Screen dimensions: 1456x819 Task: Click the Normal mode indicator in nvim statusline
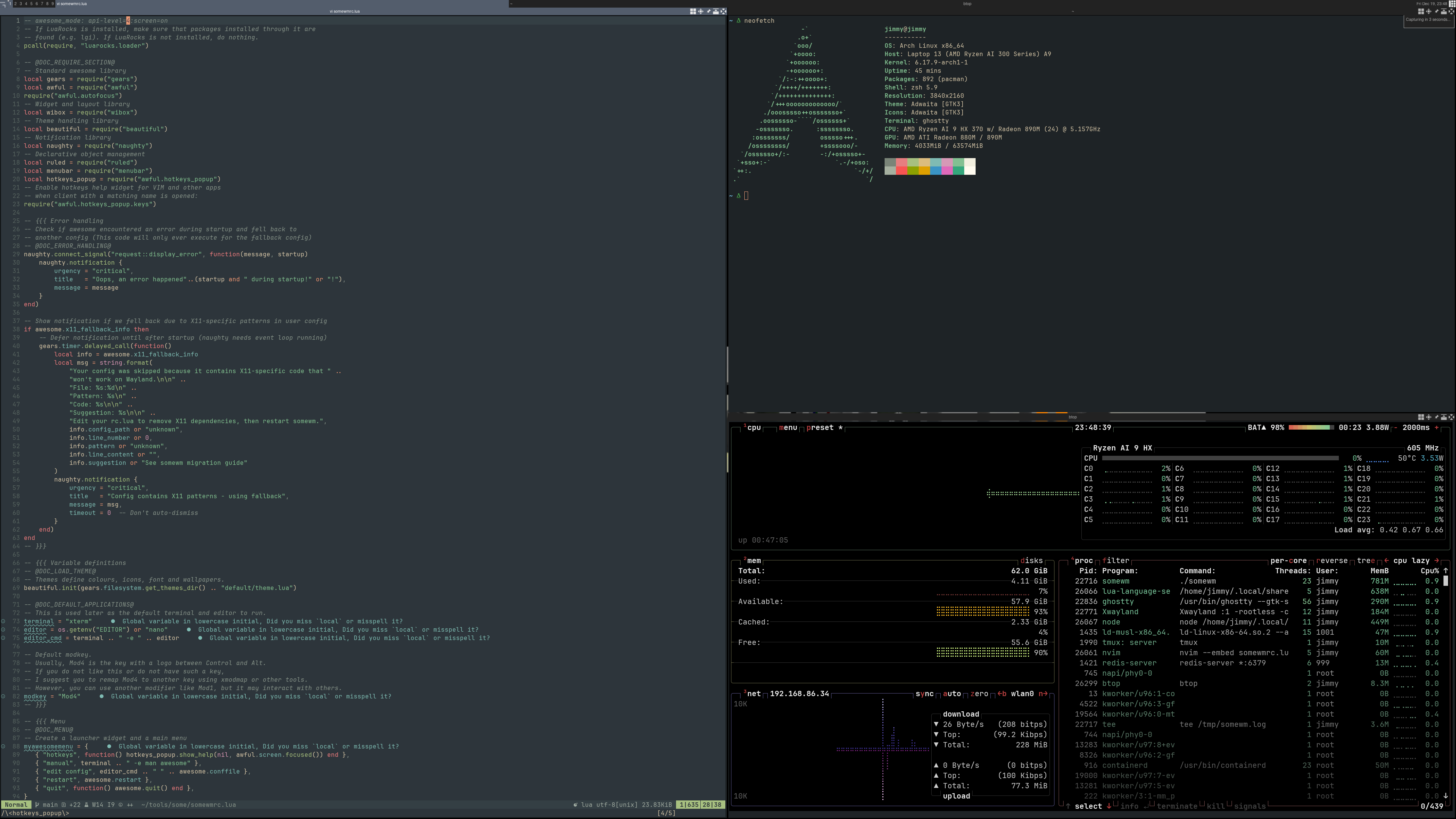[x=16, y=805]
